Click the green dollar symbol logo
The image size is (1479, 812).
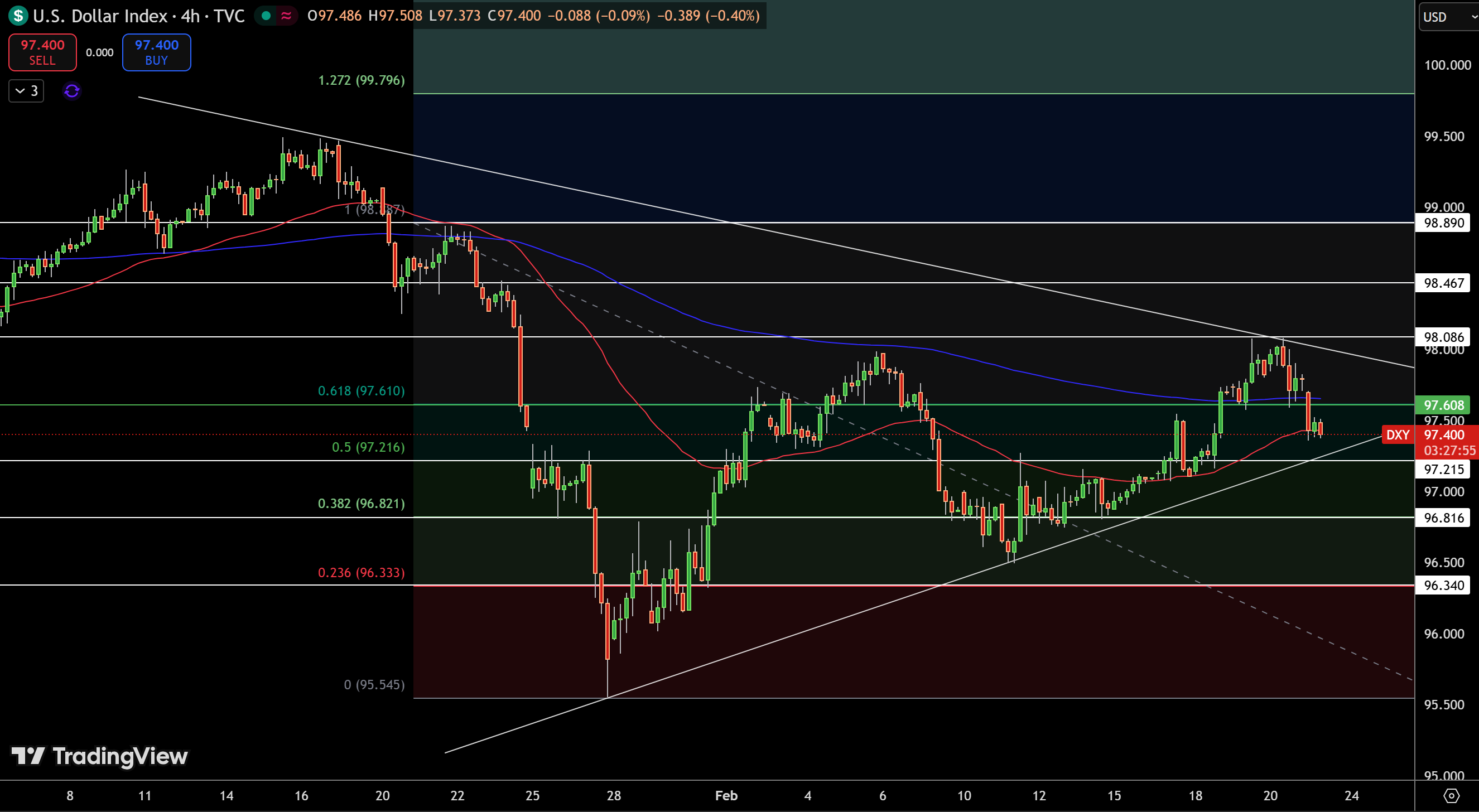click(18, 16)
